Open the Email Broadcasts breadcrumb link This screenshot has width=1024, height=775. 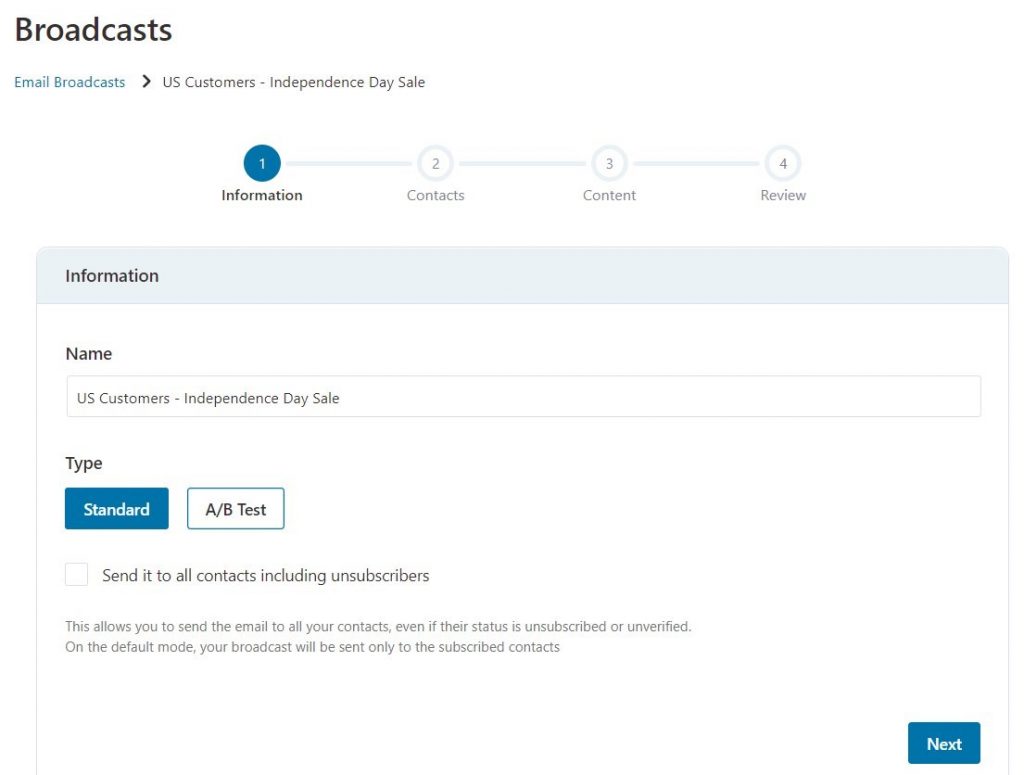tap(69, 82)
